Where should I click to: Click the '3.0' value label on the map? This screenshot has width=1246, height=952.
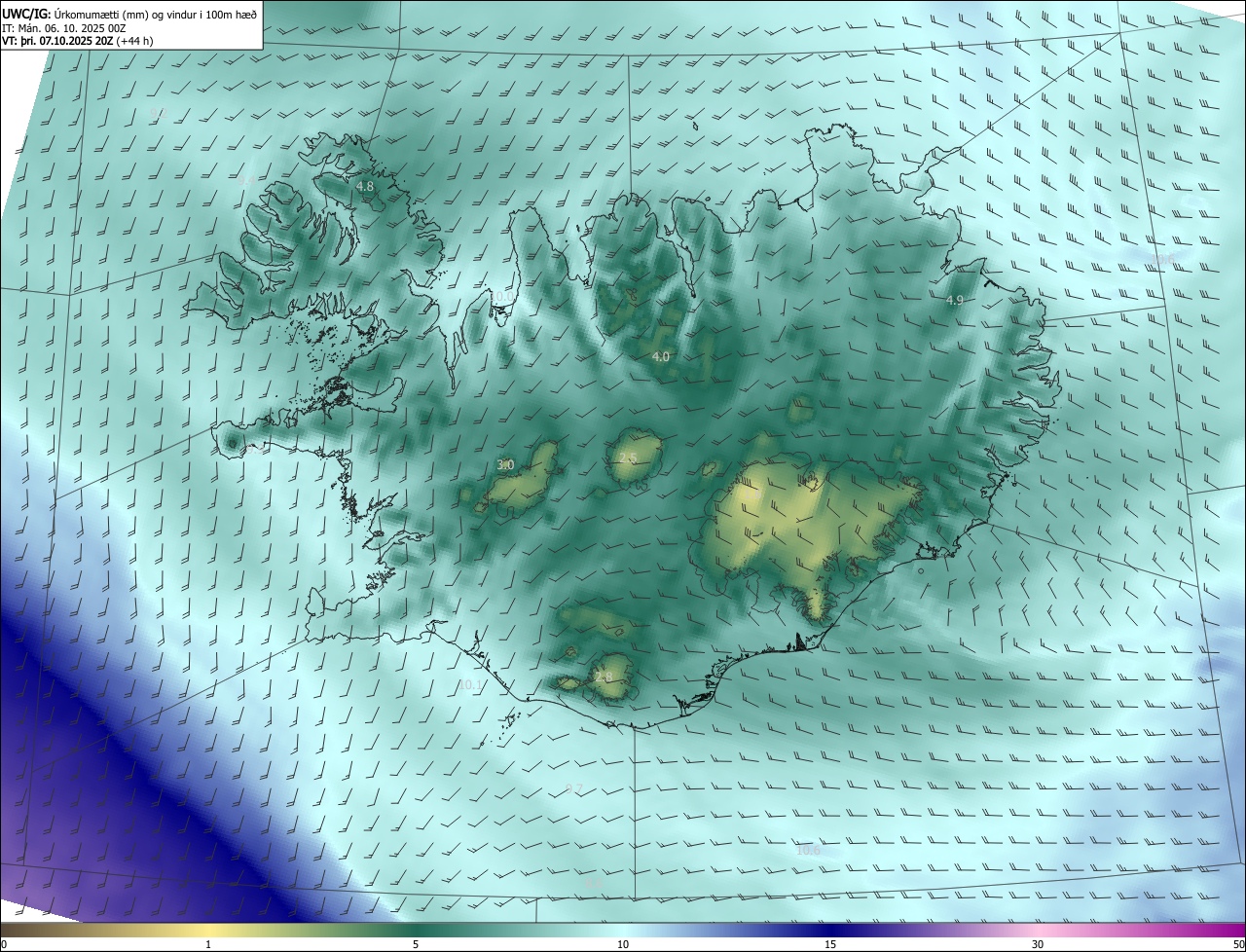505,465
